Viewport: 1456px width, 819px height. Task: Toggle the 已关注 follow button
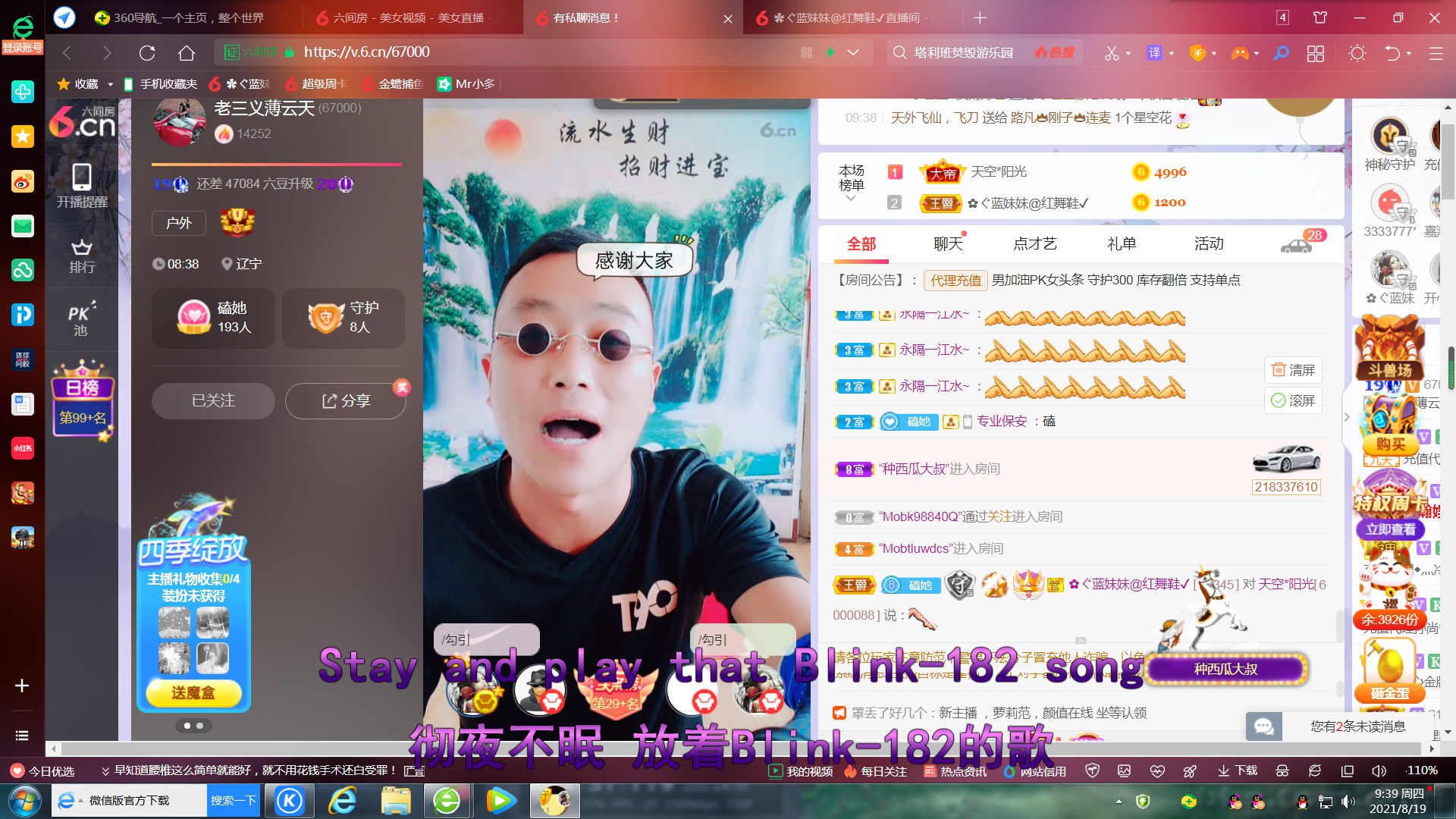(x=213, y=400)
